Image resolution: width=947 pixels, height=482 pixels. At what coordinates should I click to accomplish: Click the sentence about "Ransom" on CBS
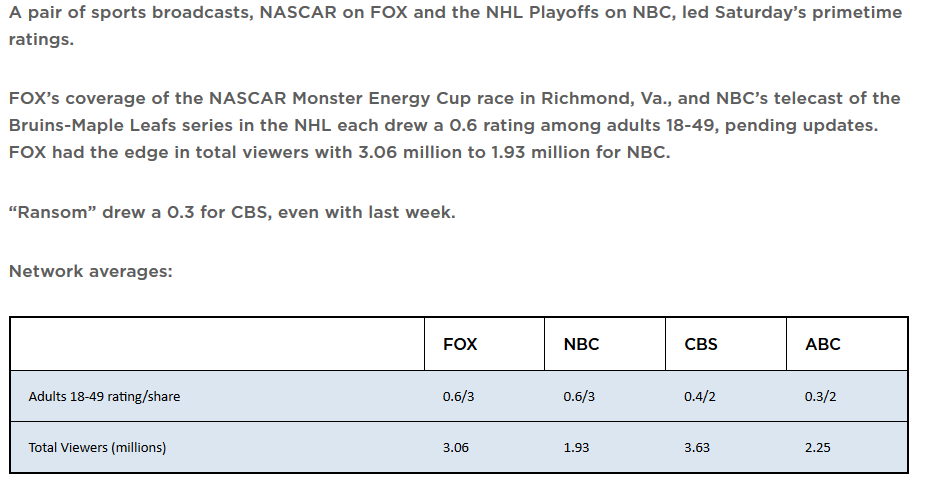tap(231, 213)
